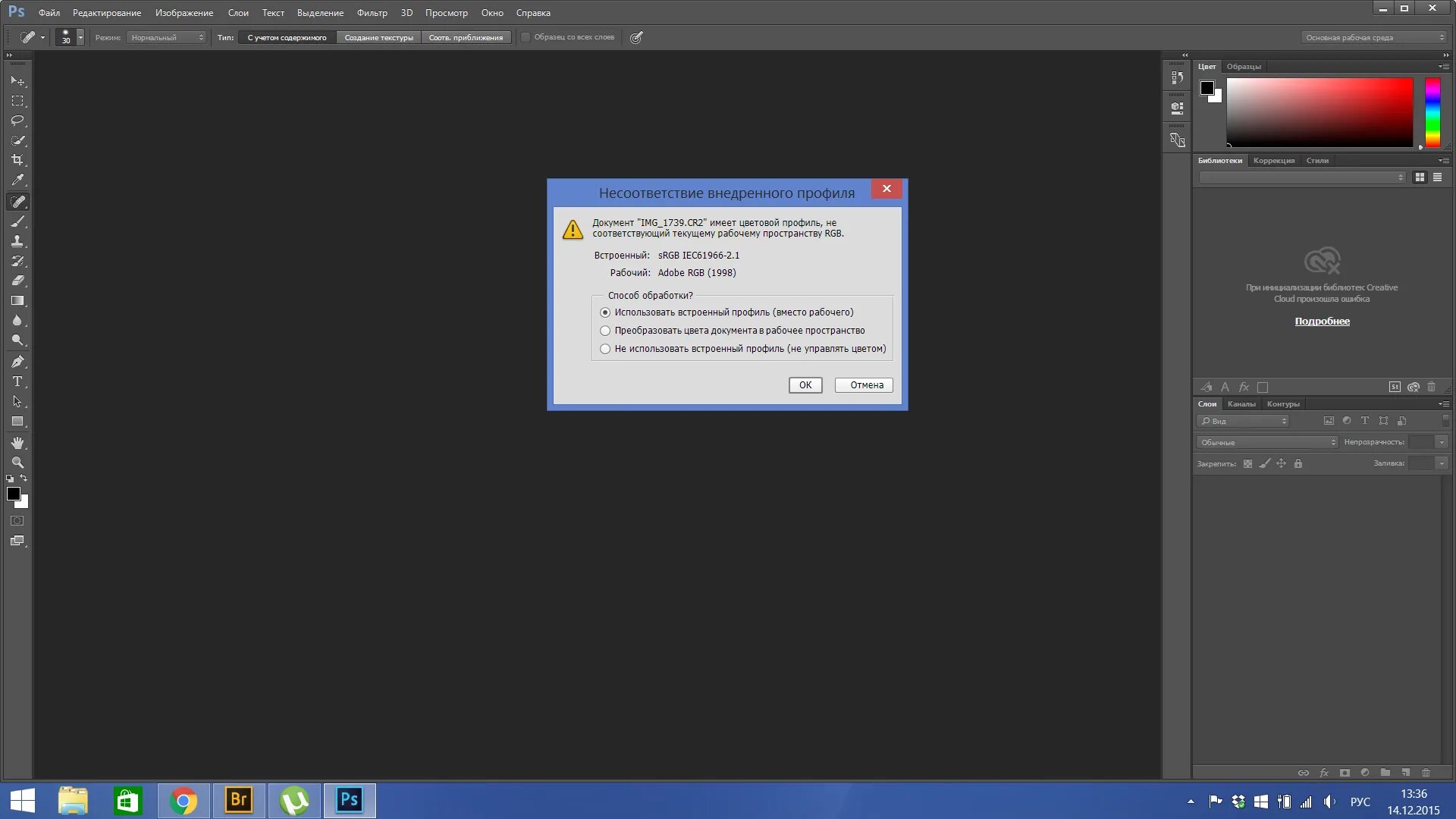Select the Eraser tool
This screenshot has height=819, width=1456.
point(17,281)
